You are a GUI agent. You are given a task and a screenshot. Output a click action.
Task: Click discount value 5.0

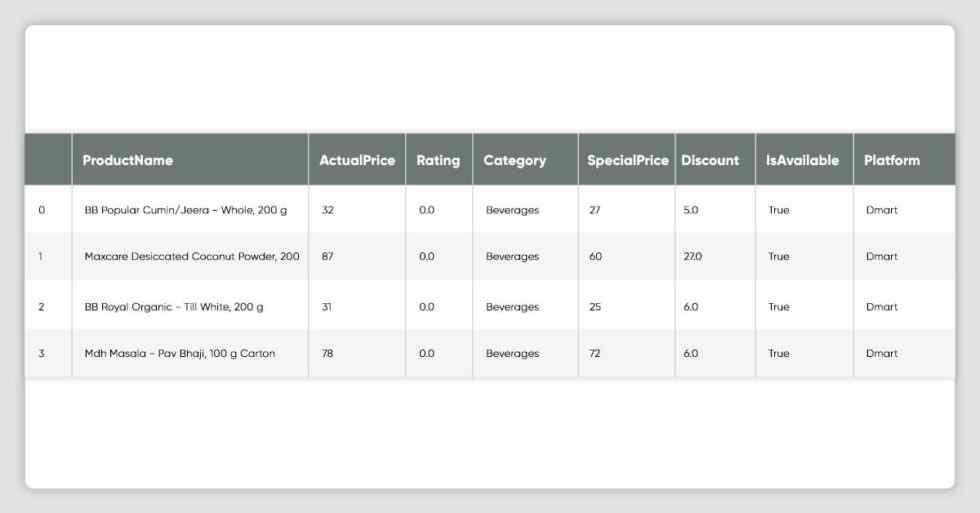click(x=691, y=210)
